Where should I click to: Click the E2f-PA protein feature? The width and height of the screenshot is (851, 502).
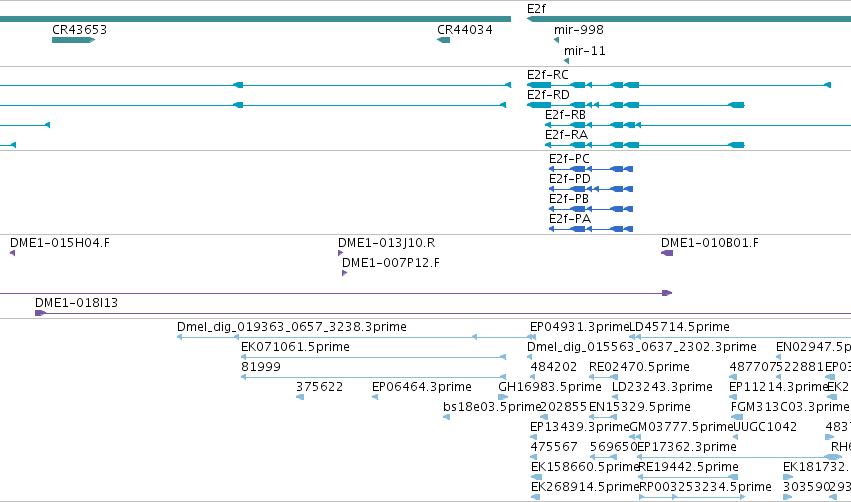point(591,230)
